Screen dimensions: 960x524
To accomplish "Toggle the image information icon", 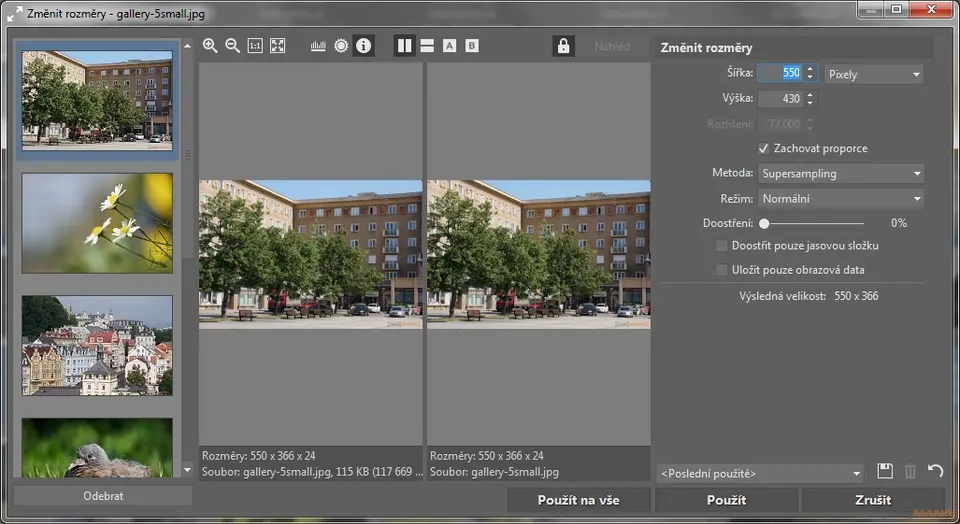I will pyautogui.click(x=363, y=46).
